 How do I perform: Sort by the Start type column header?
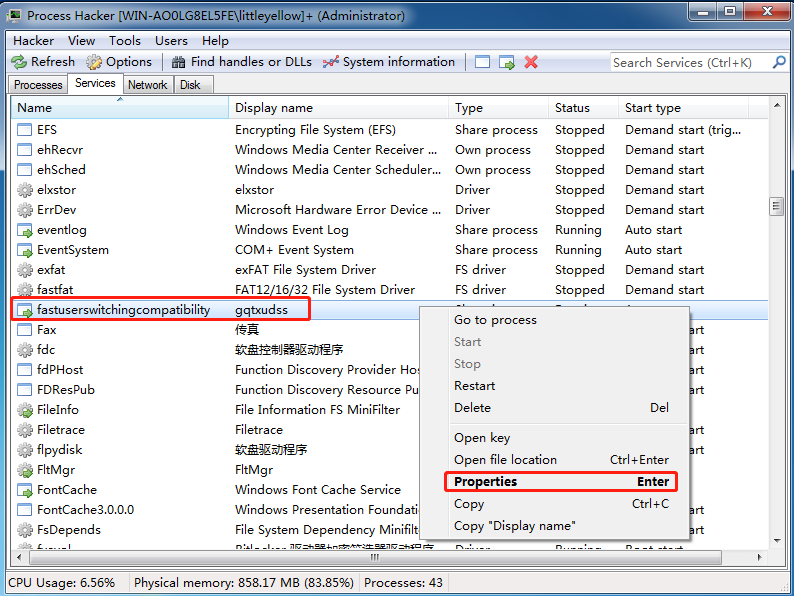(683, 108)
